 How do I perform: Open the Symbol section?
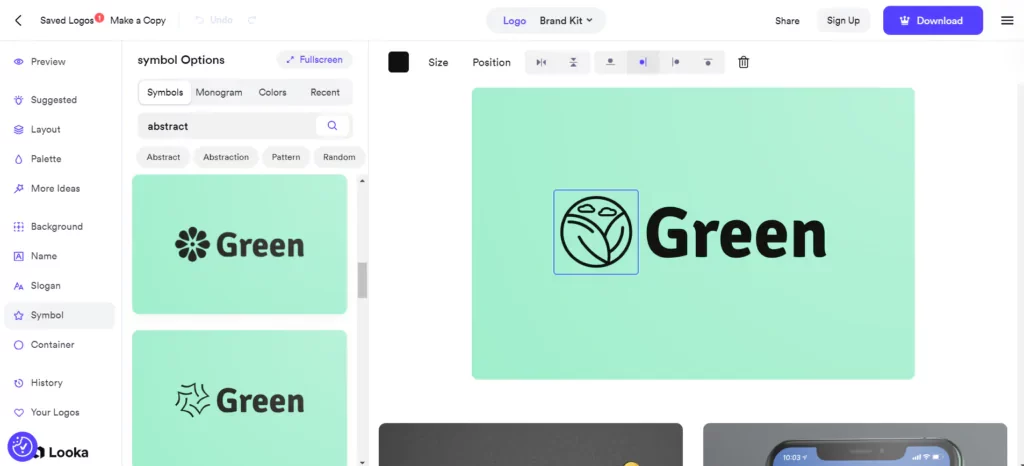click(59, 315)
